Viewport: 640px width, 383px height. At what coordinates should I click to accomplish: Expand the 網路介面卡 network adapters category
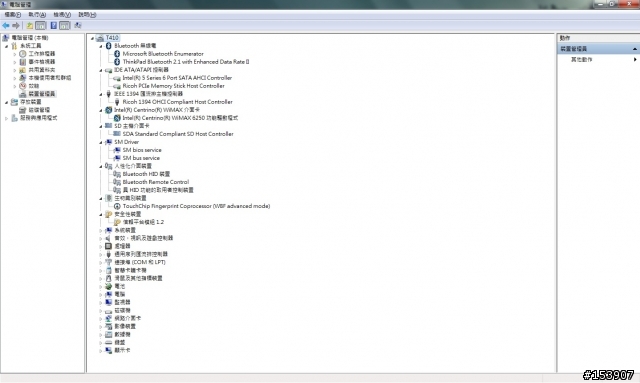(101, 318)
